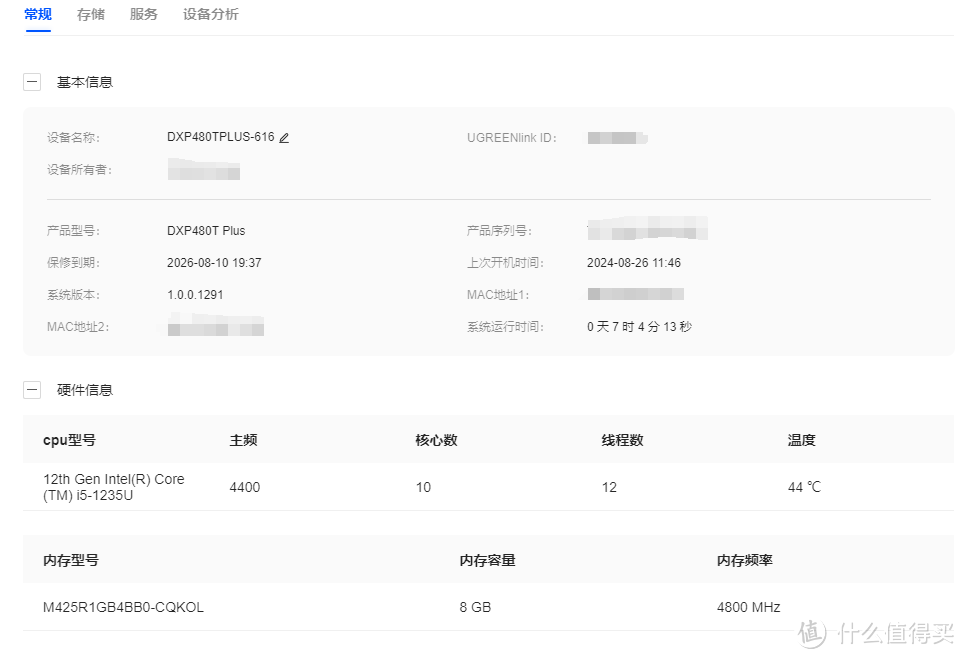Image resolution: width=964 pixels, height=659 pixels.
Task: View the 设备分析 tab
Action: click(x=209, y=14)
